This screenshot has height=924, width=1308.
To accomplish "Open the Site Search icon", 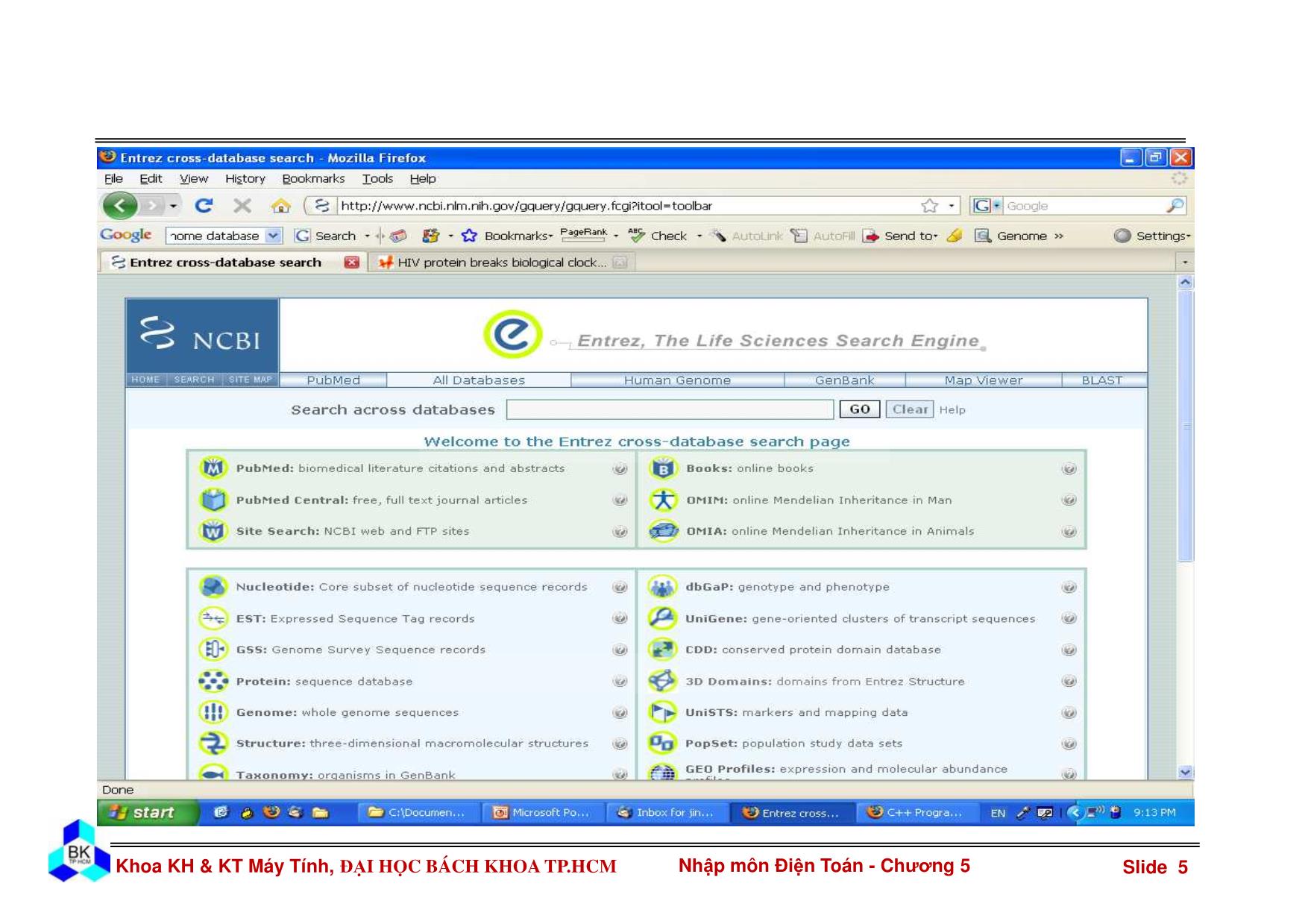I will [x=213, y=531].
